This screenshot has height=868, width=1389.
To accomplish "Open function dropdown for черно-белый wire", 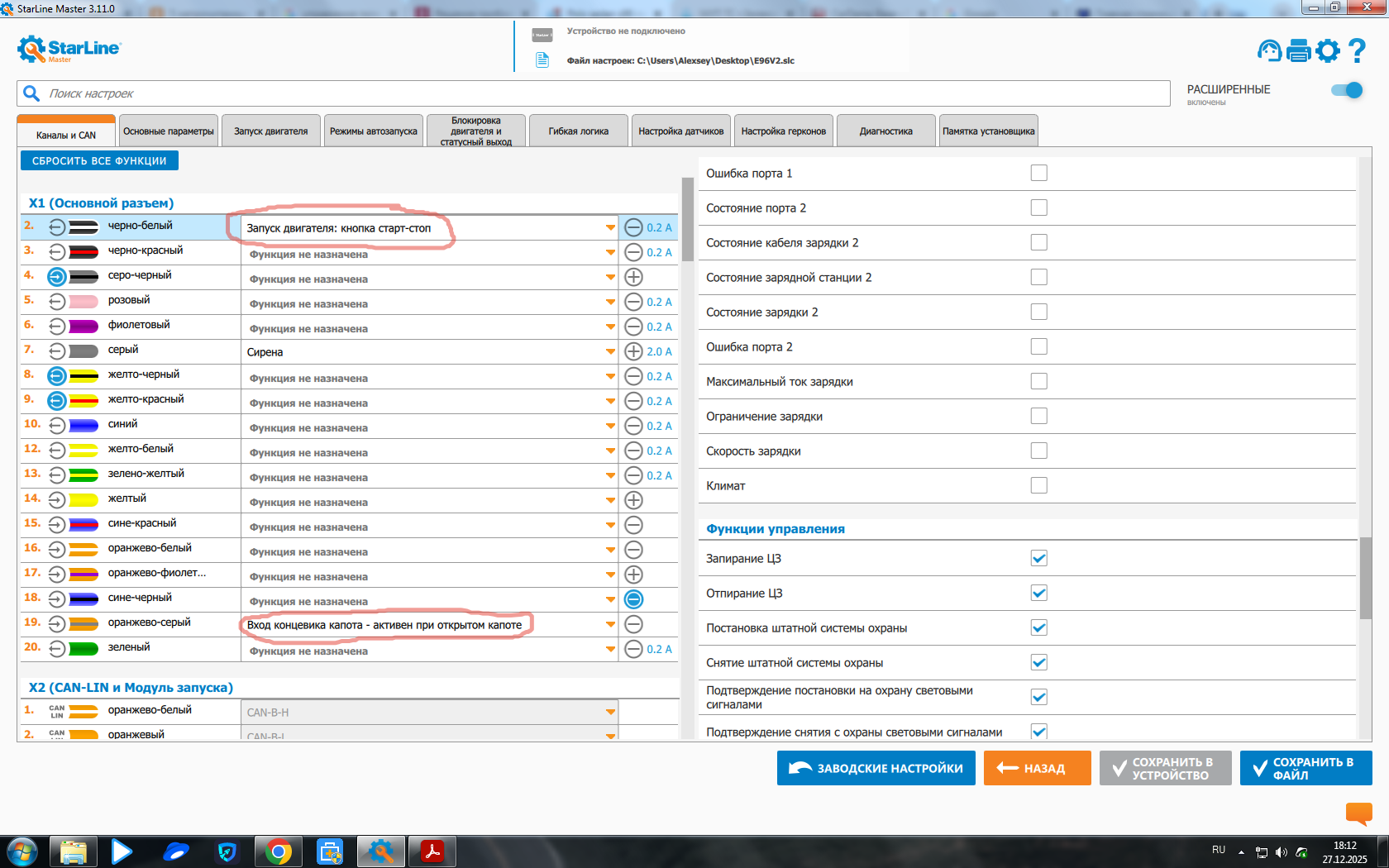I will click(x=610, y=228).
